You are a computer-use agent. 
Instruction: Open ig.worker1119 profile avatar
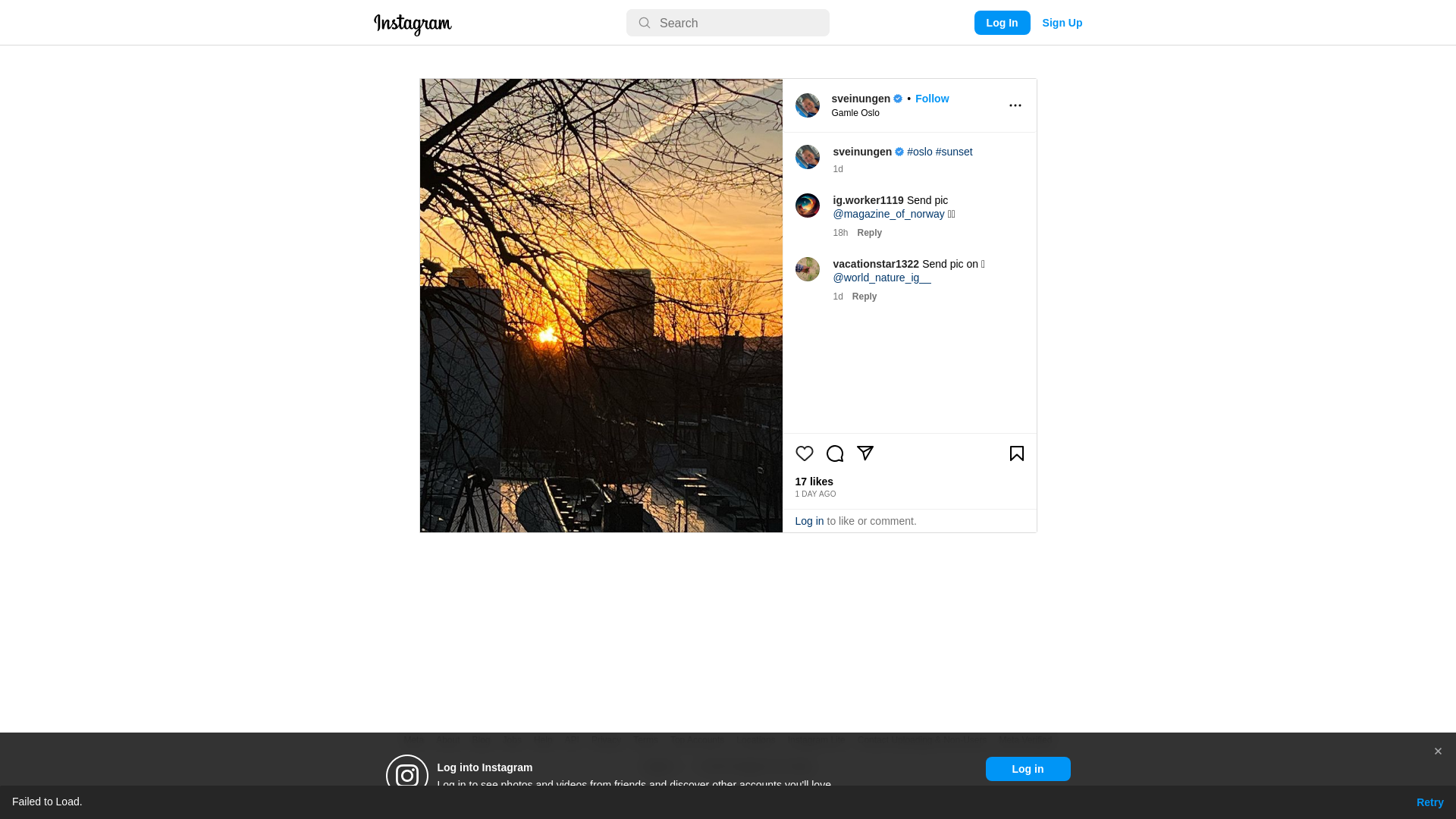(x=807, y=206)
